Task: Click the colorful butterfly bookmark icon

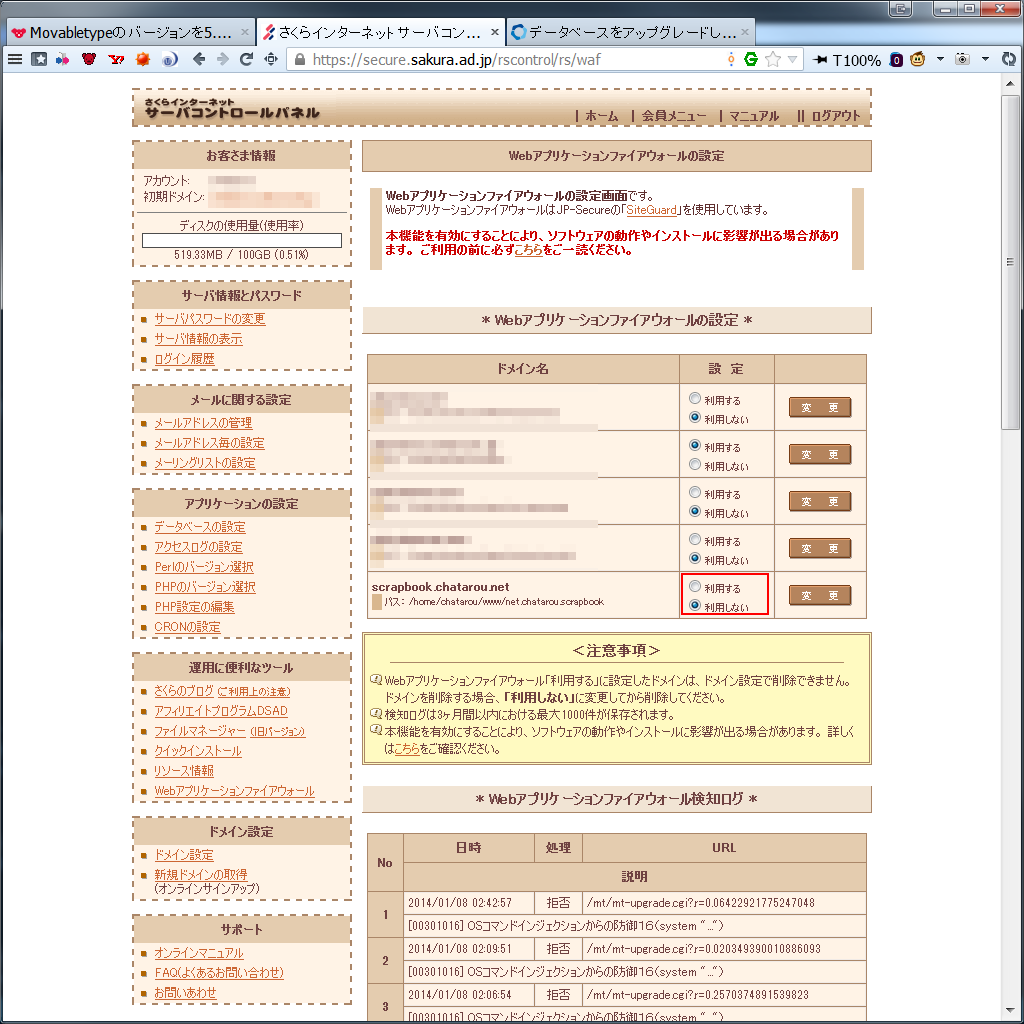Action: point(63,59)
